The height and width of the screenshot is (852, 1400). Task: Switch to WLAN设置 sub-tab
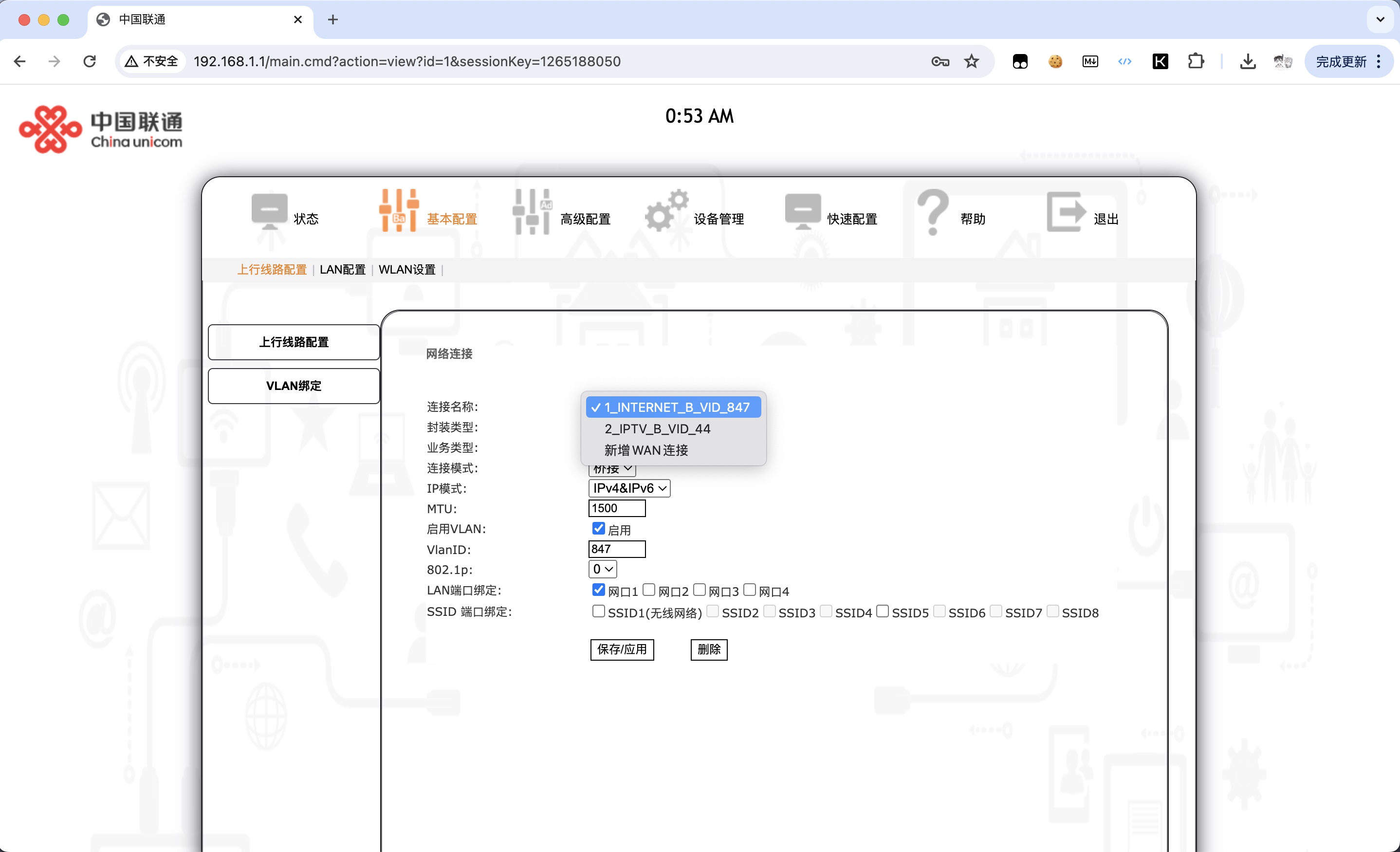tap(407, 269)
